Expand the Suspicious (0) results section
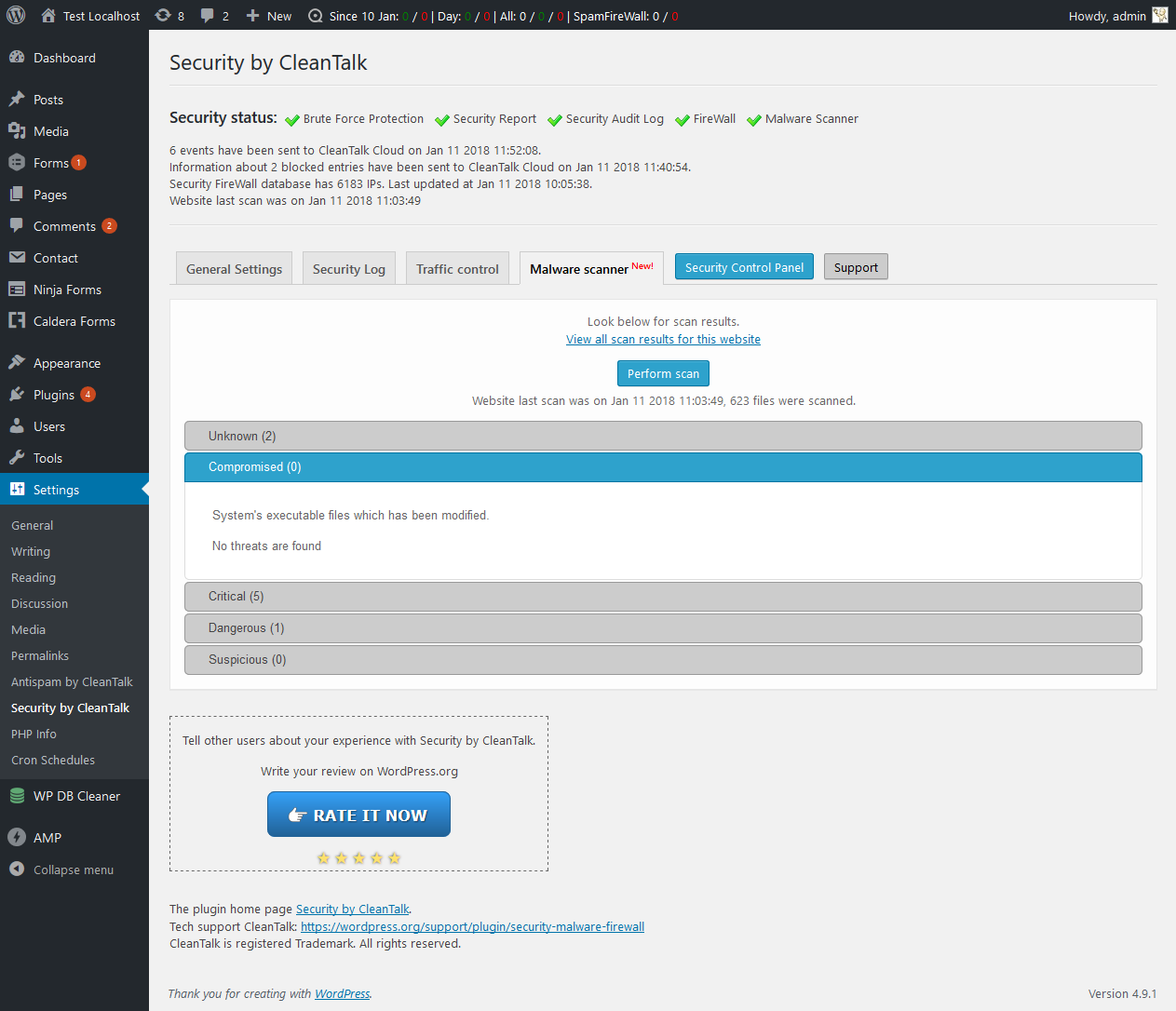 pos(663,660)
